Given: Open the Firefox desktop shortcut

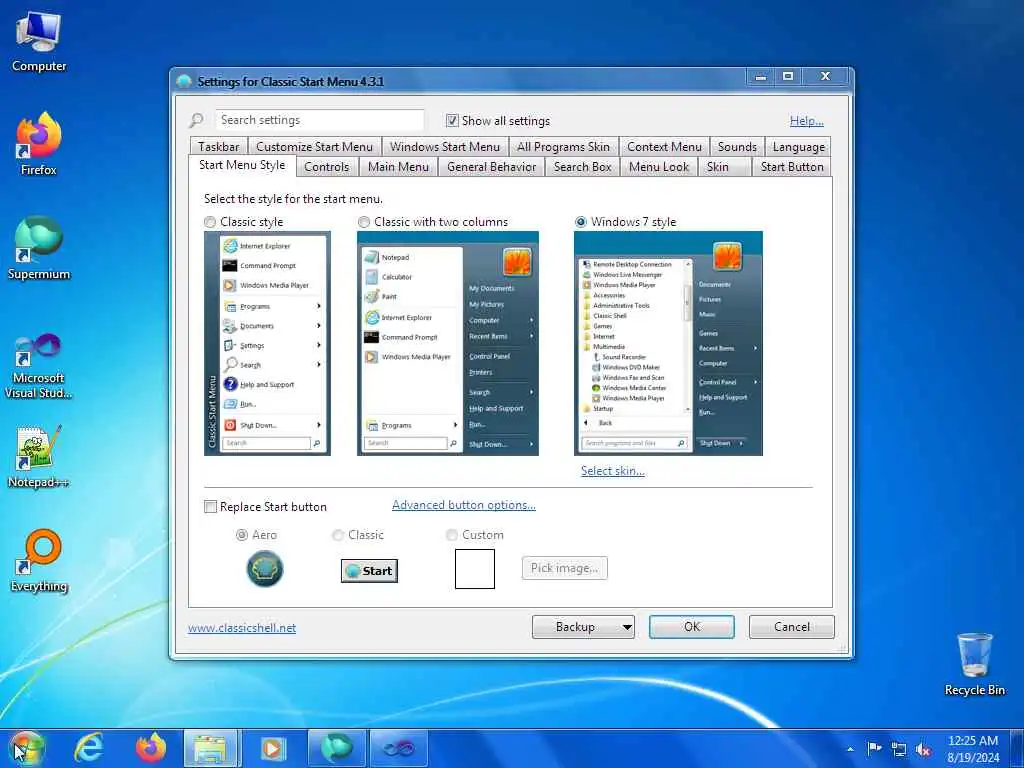Looking at the screenshot, I should [39, 145].
